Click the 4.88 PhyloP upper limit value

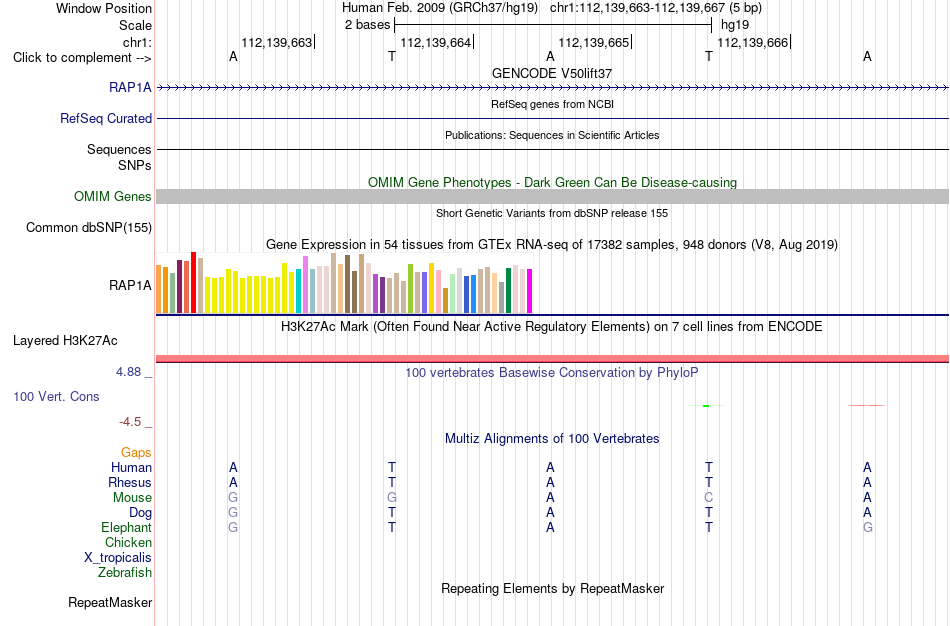pos(129,371)
